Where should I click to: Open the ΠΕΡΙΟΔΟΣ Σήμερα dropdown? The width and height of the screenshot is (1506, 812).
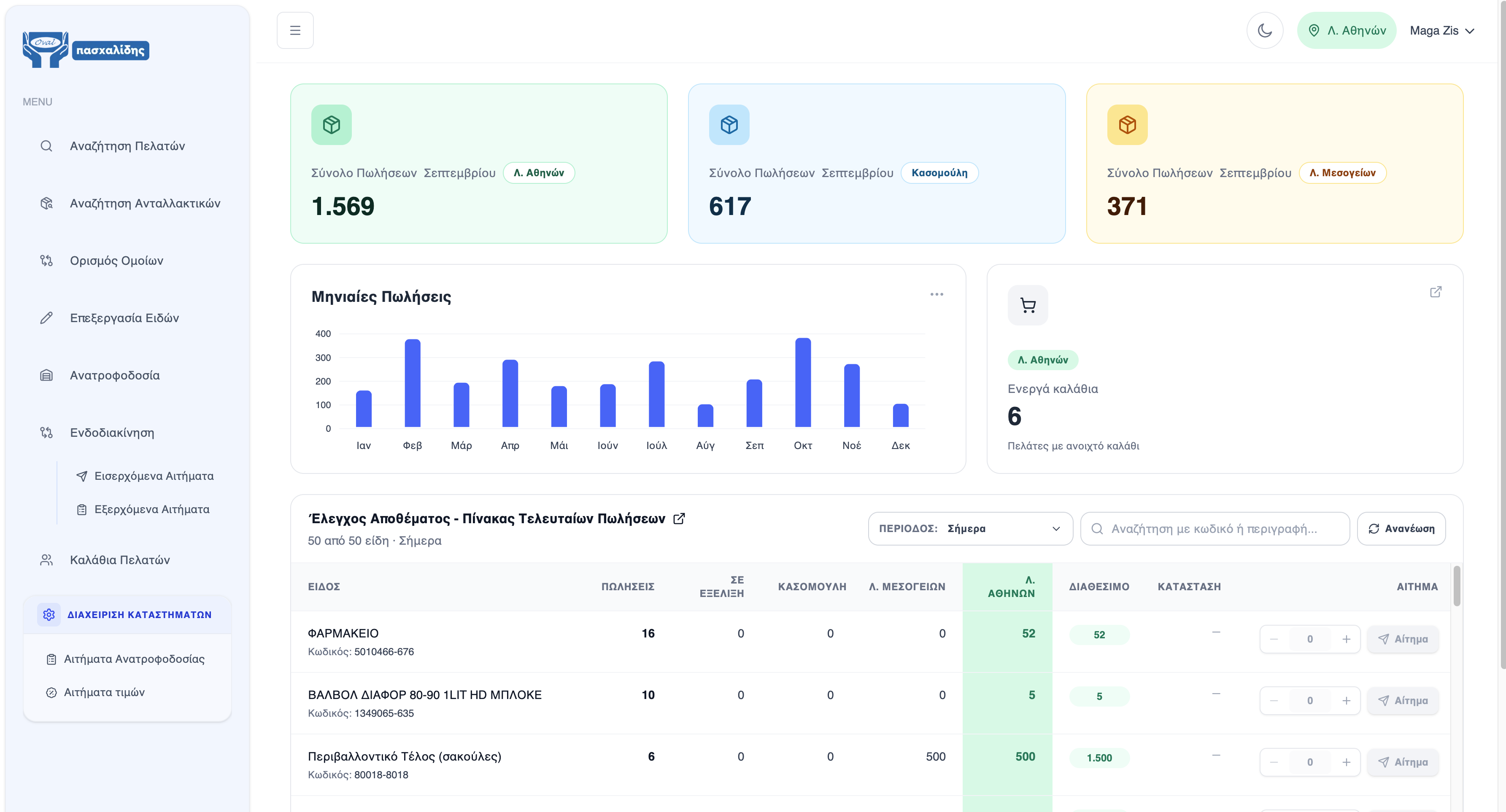(x=971, y=529)
